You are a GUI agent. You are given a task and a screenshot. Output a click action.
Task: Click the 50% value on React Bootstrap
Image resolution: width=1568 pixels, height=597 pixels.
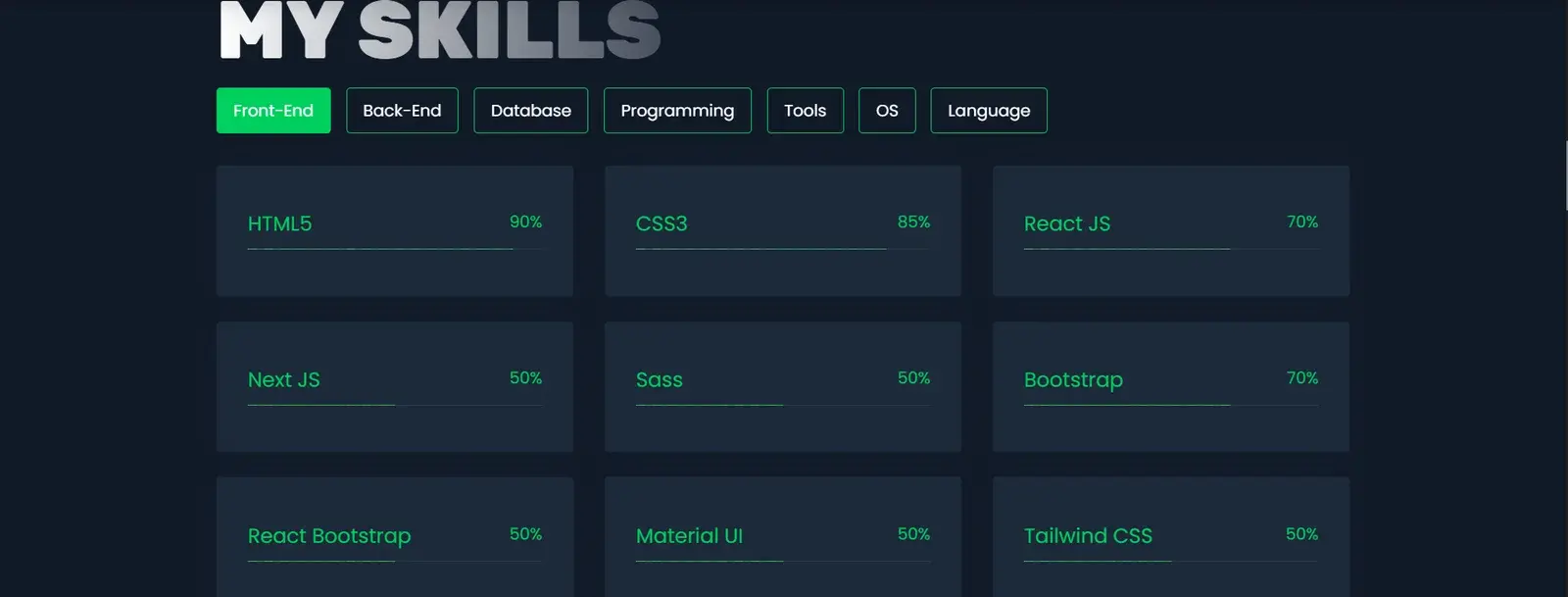[x=525, y=533]
